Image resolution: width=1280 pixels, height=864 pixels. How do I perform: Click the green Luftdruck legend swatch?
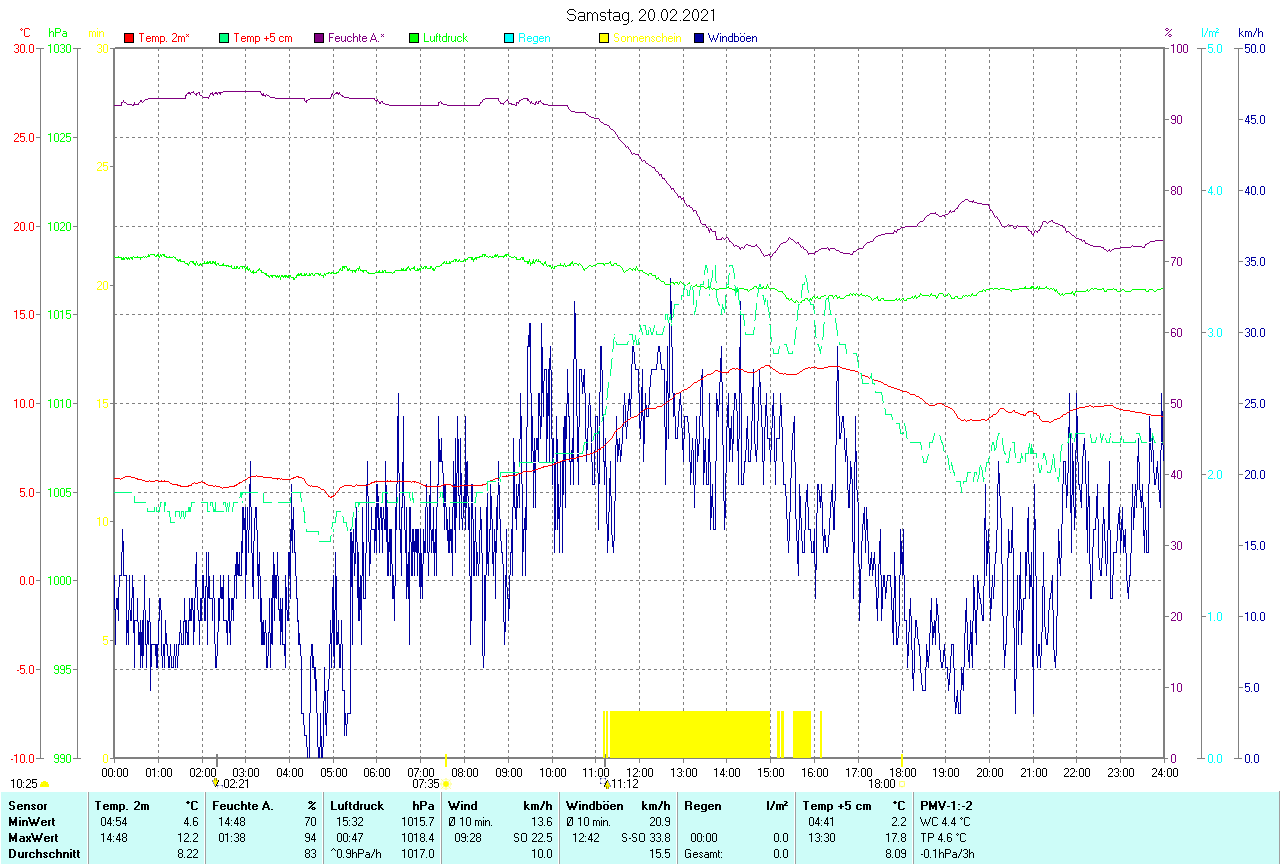click(x=413, y=38)
